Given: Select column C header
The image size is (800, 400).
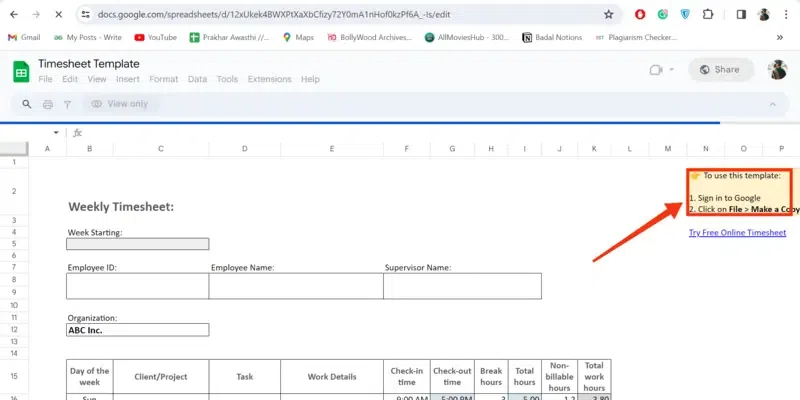Looking at the screenshot, I should (161, 148).
